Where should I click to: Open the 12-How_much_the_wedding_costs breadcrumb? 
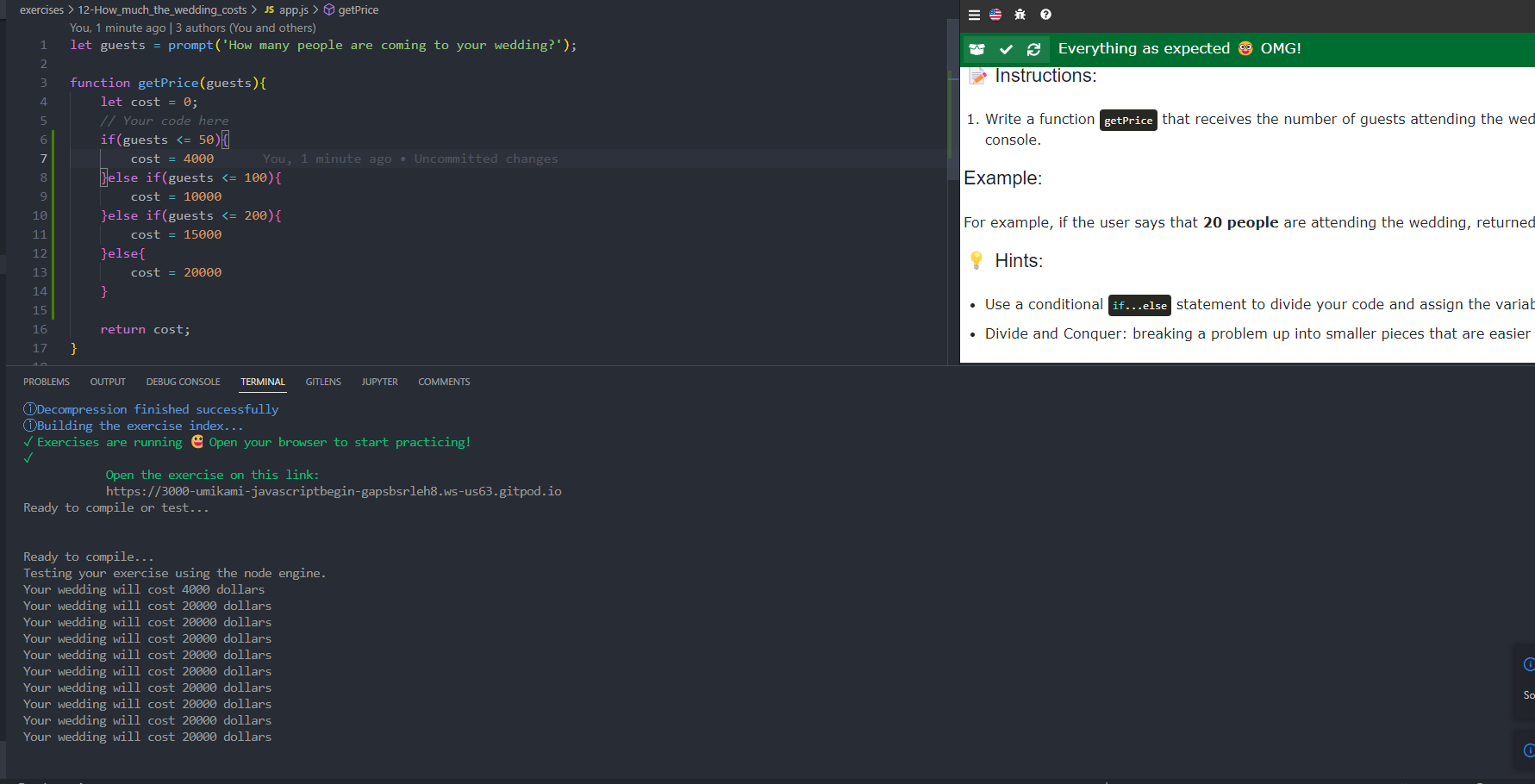coord(162,9)
